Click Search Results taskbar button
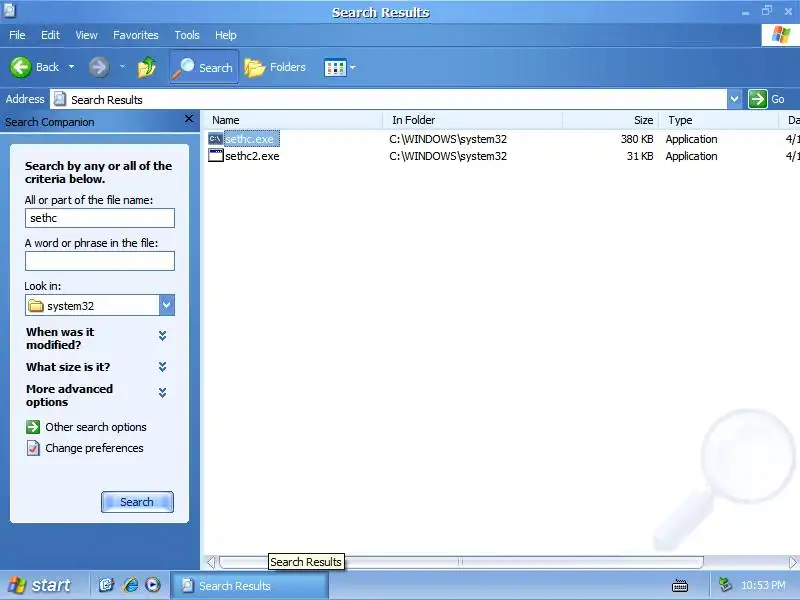This screenshot has height=600, width=800. (x=249, y=586)
